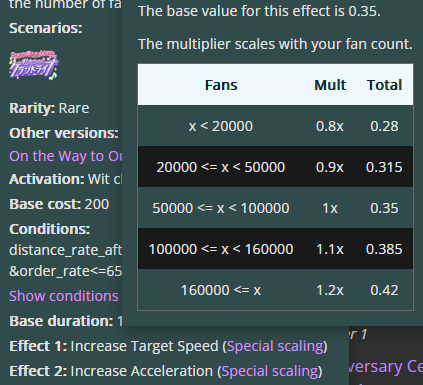This screenshot has width=423, height=385.
Task: Click the Fans column header
Action: (x=221, y=85)
